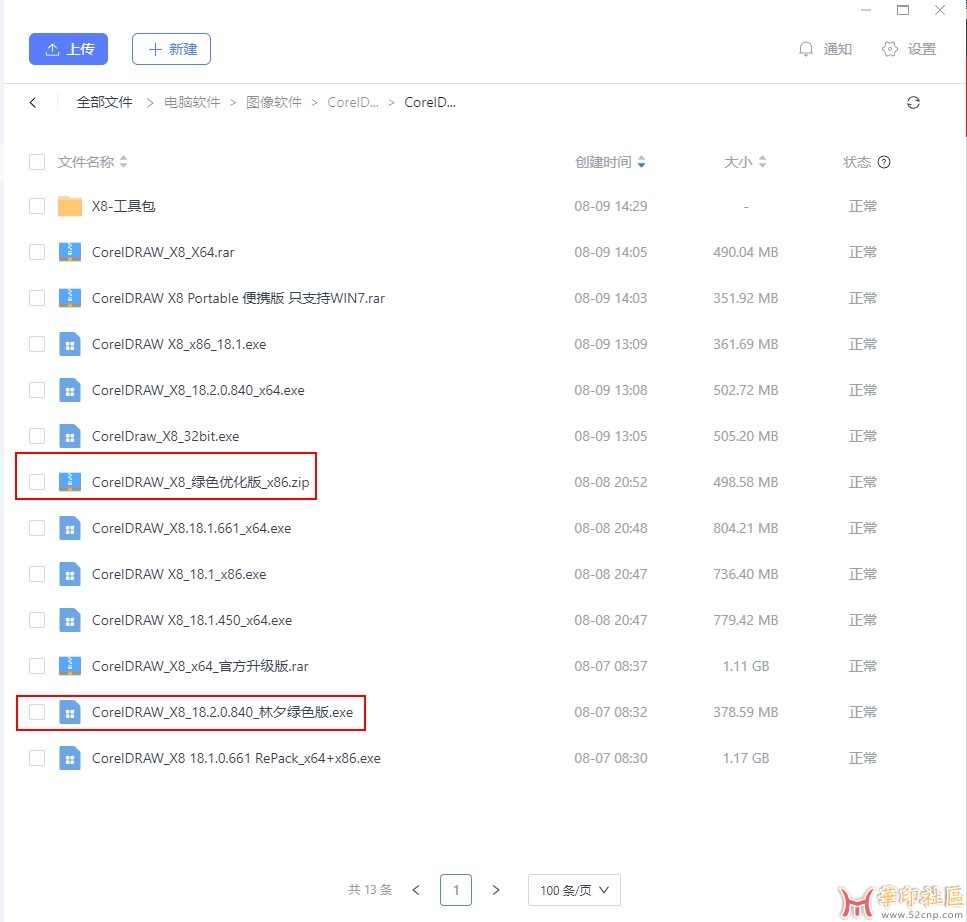Open the X8-工具包 folder icon
This screenshot has height=922, width=967.
click(70, 206)
